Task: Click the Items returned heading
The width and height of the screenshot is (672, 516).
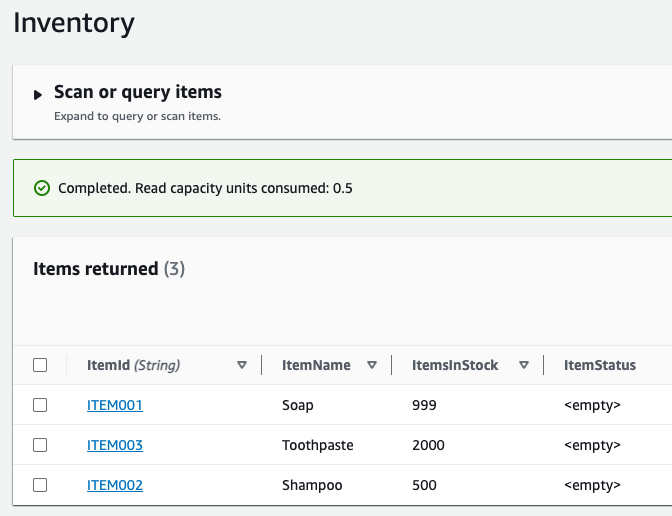Action: pyautogui.click(x=96, y=268)
